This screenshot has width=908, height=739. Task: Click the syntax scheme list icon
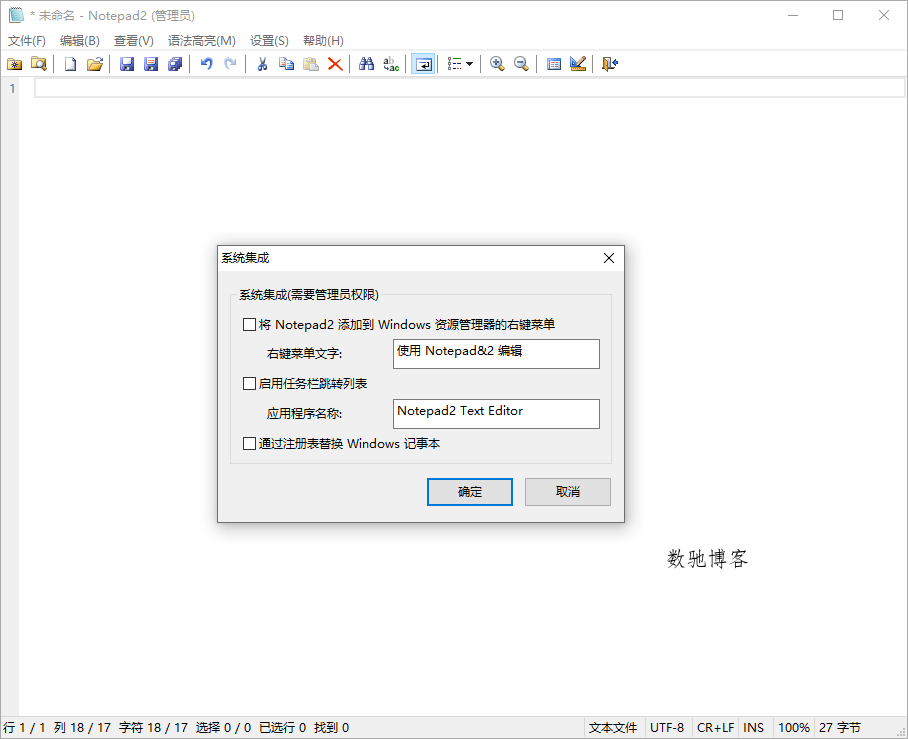click(455, 64)
